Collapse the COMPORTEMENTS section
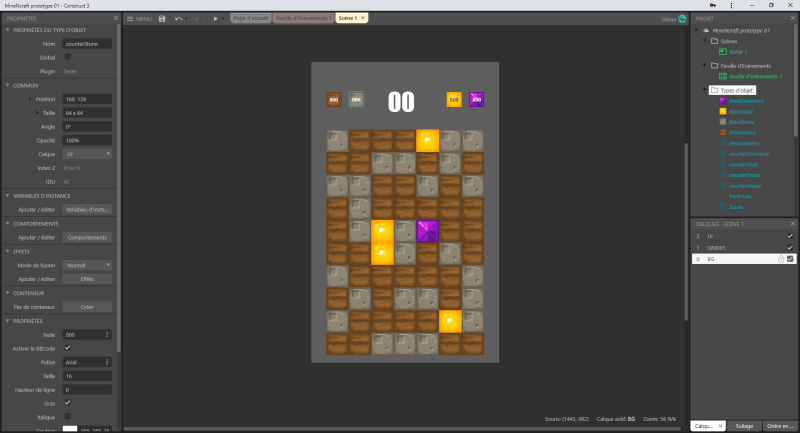The height and width of the screenshot is (433, 800). tap(8, 223)
